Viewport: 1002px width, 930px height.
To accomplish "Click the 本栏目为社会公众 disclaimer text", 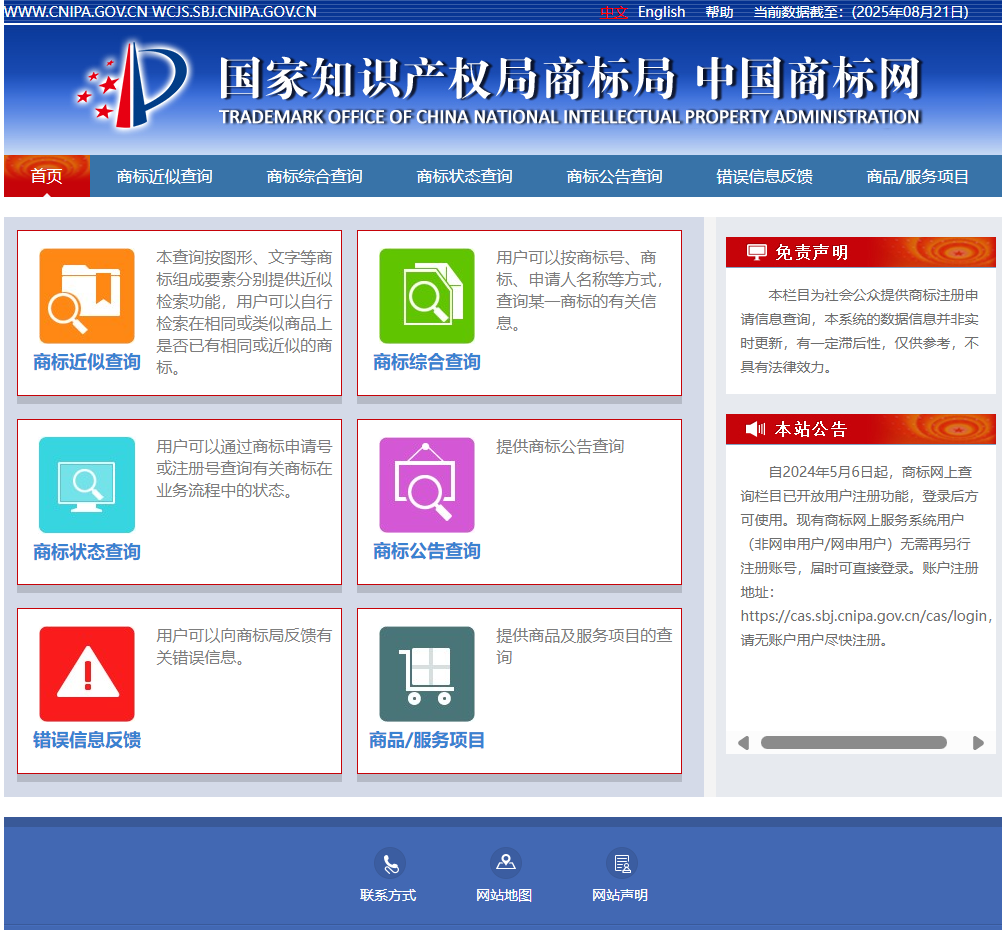I will [859, 331].
